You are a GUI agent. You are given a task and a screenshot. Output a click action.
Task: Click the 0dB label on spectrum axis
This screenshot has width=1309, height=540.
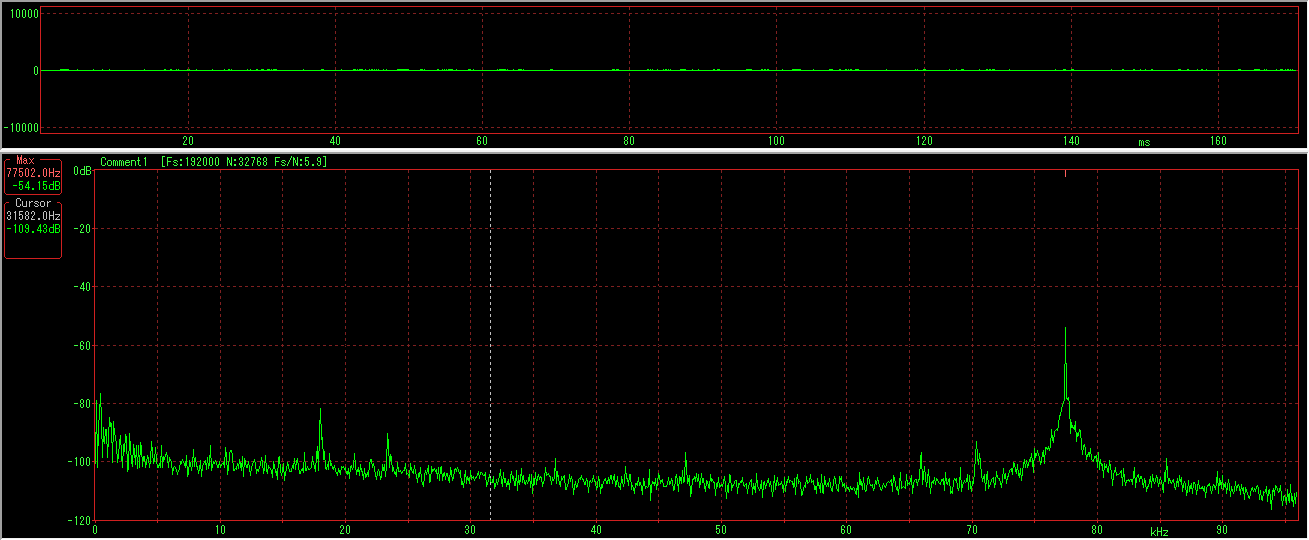[84, 171]
